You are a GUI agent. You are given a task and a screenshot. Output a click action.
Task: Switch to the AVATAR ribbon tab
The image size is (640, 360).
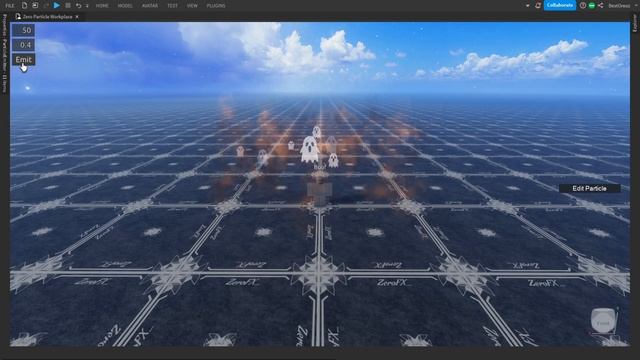(x=150, y=6)
